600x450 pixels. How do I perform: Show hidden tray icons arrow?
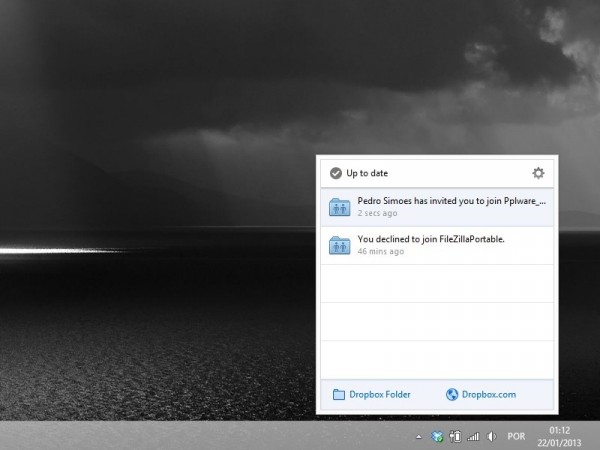[419, 436]
